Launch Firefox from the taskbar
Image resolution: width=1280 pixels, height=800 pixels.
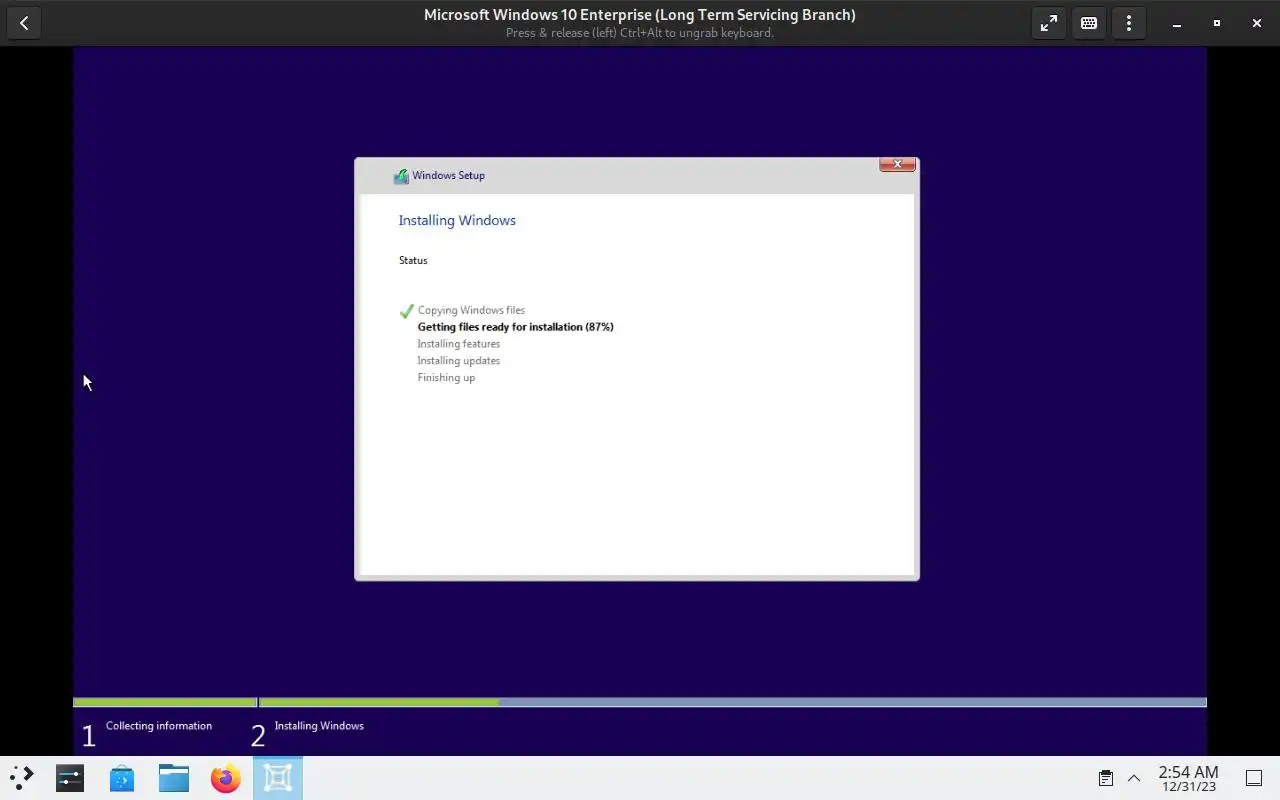click(x=226, y=777)
